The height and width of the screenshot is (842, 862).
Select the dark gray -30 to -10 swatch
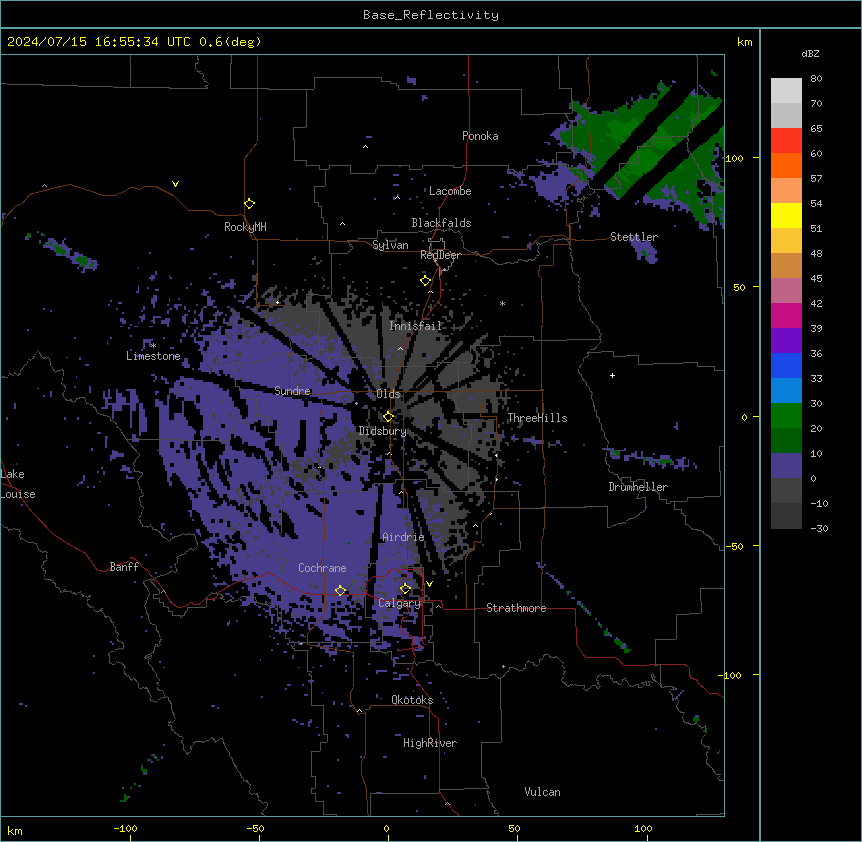click(786, 516)
